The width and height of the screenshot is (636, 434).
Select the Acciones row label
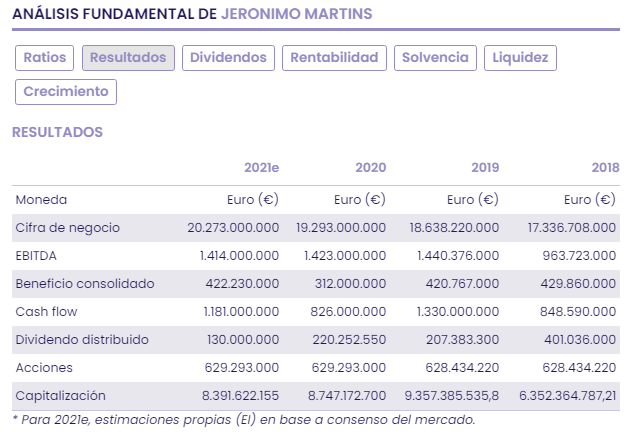(43, 368)
